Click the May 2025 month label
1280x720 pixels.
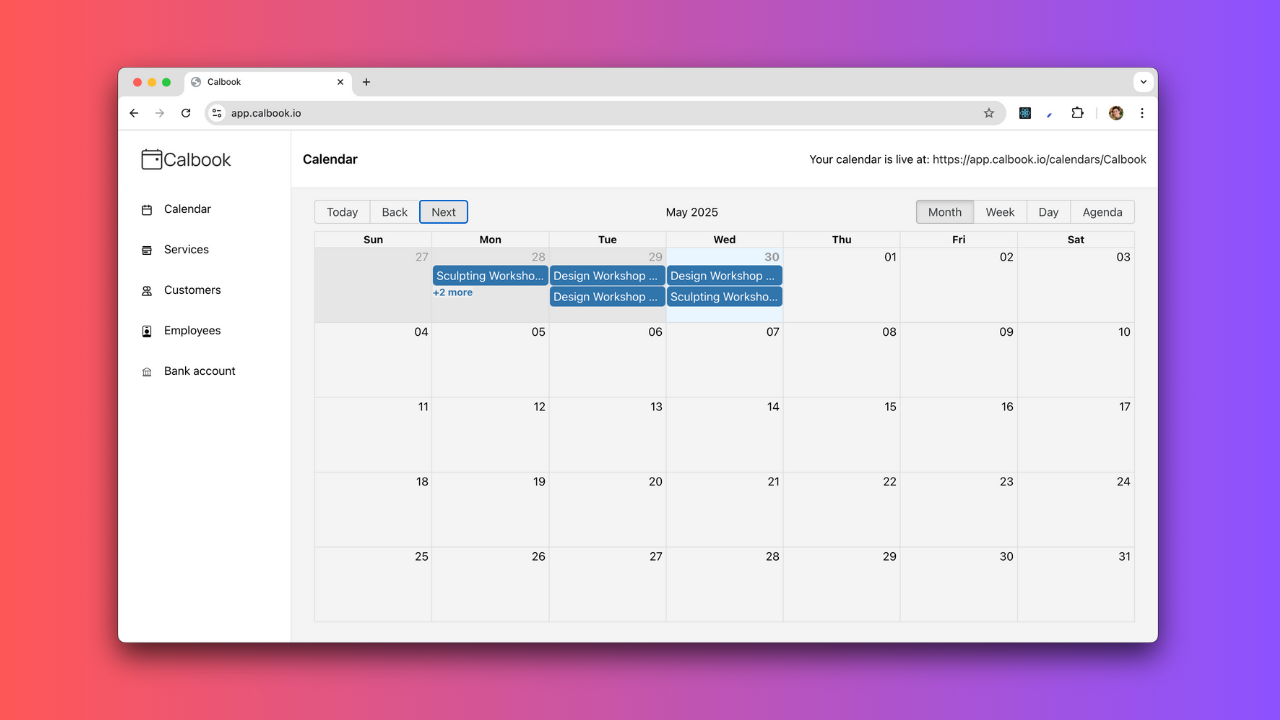tap(692, 212)
